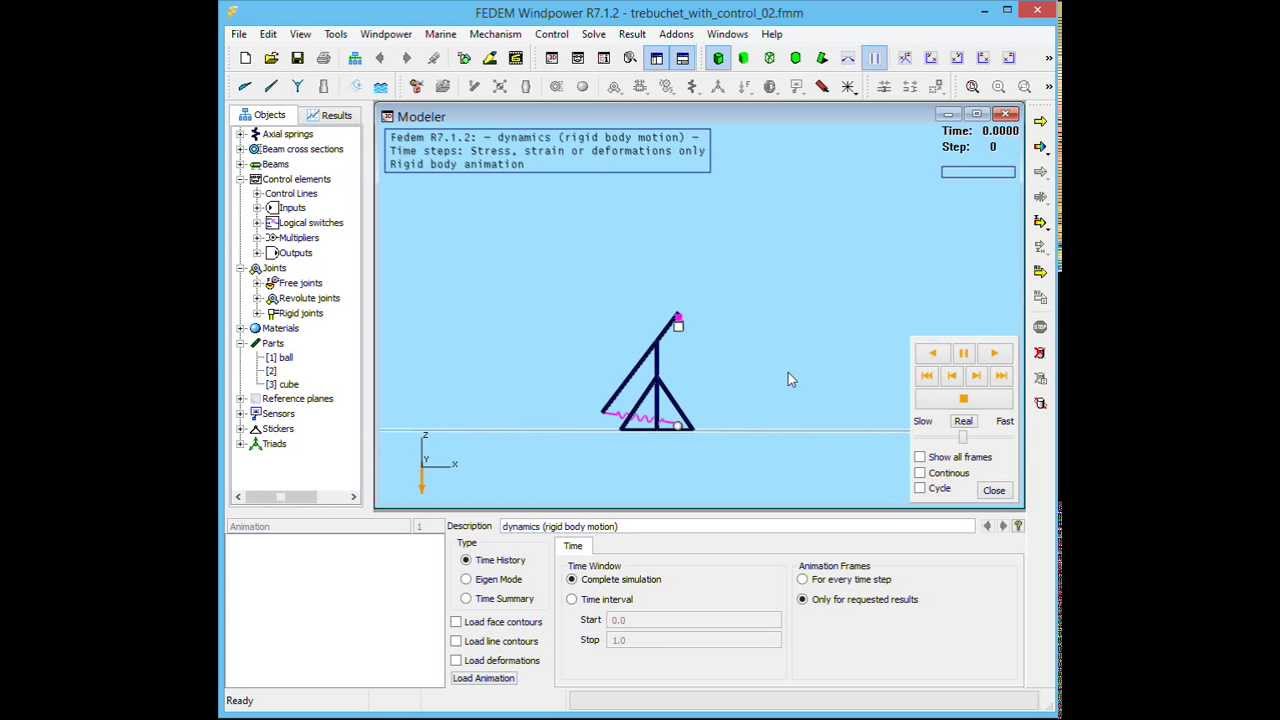Enable Continous checkbox

click(920, 473)
